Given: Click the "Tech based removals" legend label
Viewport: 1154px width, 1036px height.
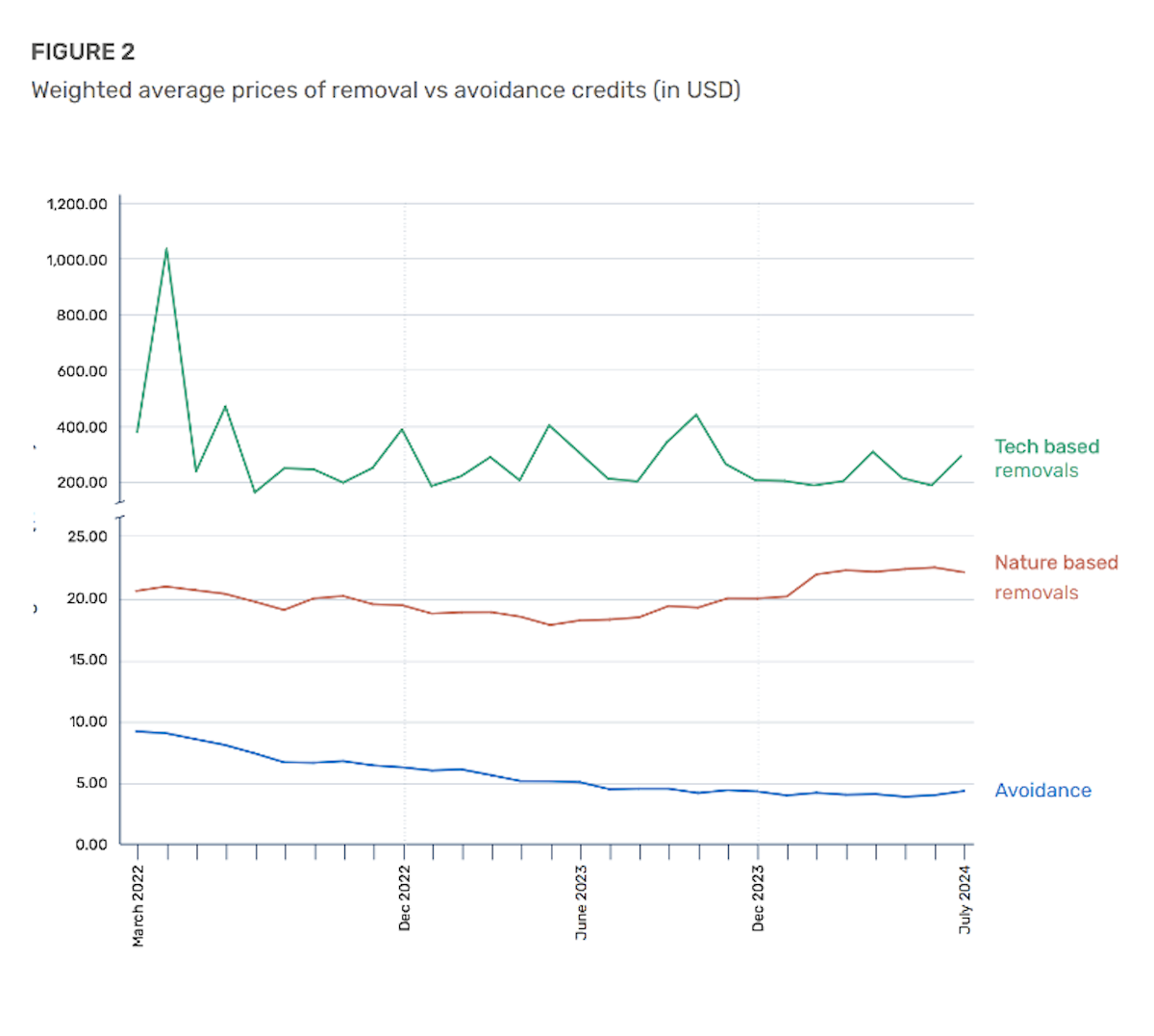Looking at the screenshot, I should 1046,458.
